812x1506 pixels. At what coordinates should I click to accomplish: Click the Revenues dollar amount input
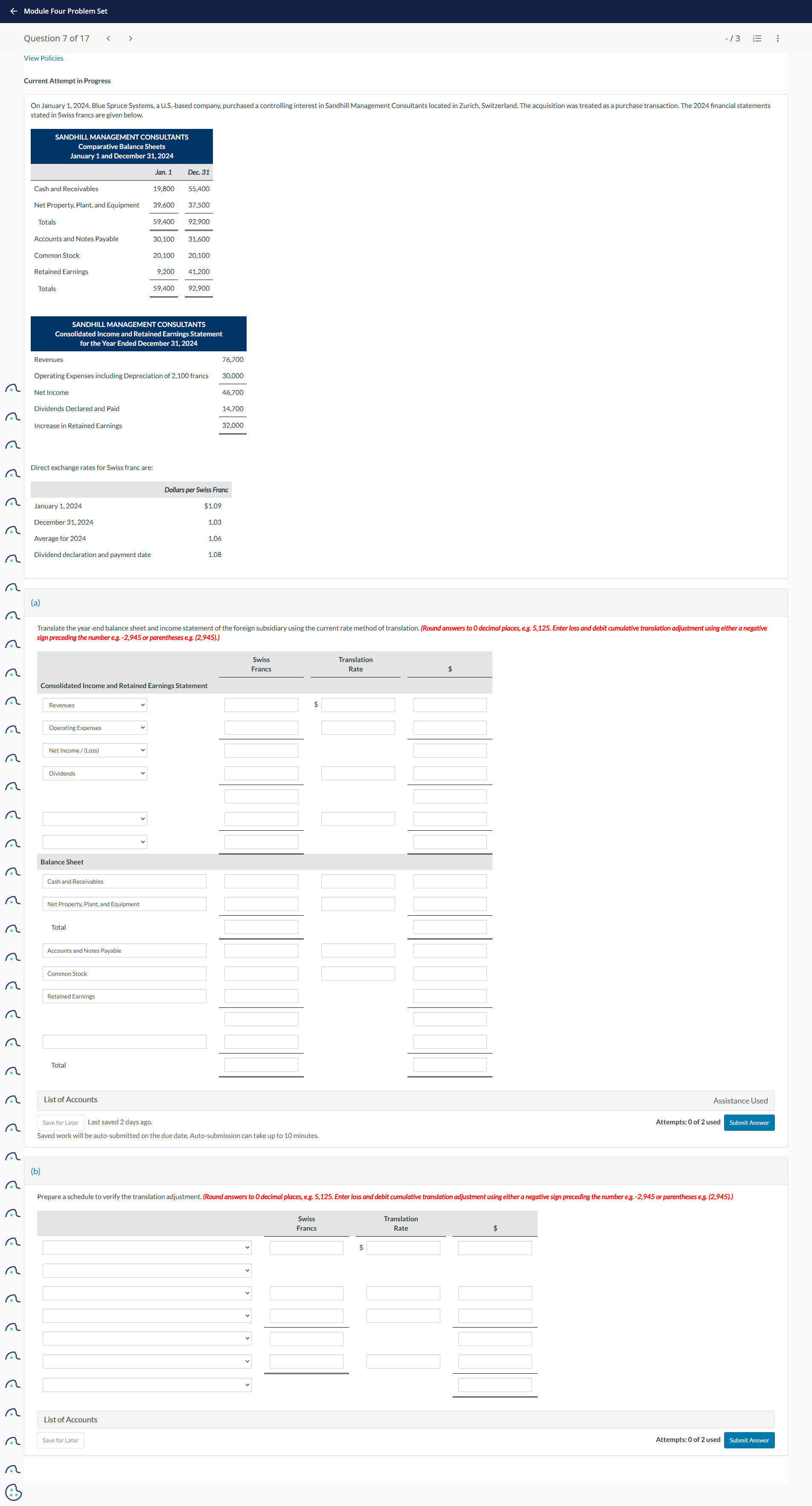pos(450,705)
